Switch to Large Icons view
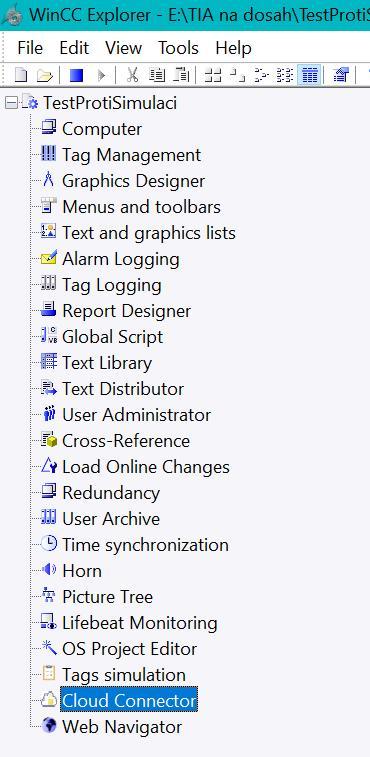 click(x=213, y=76)
